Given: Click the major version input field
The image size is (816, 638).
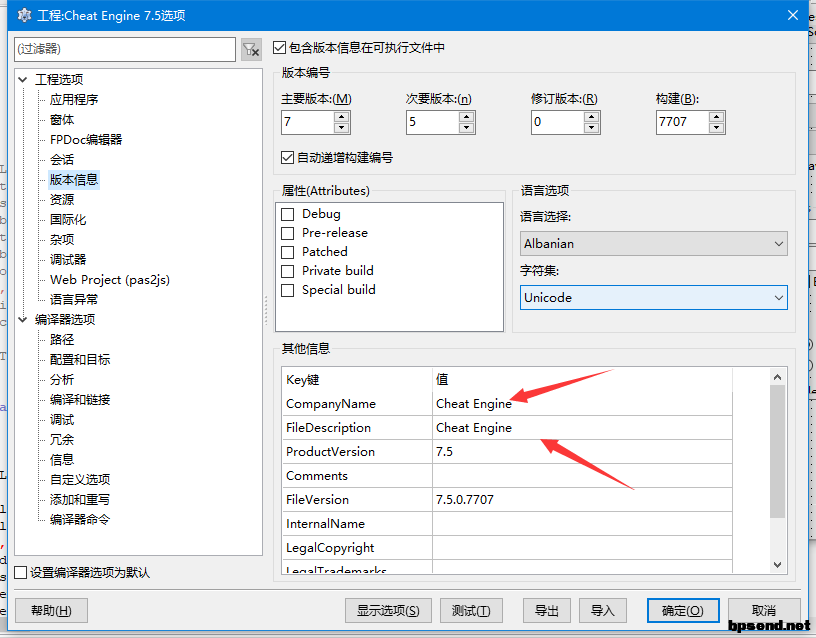Looking at the screenshot, I should pyautogui.click(x=308, y=122).
